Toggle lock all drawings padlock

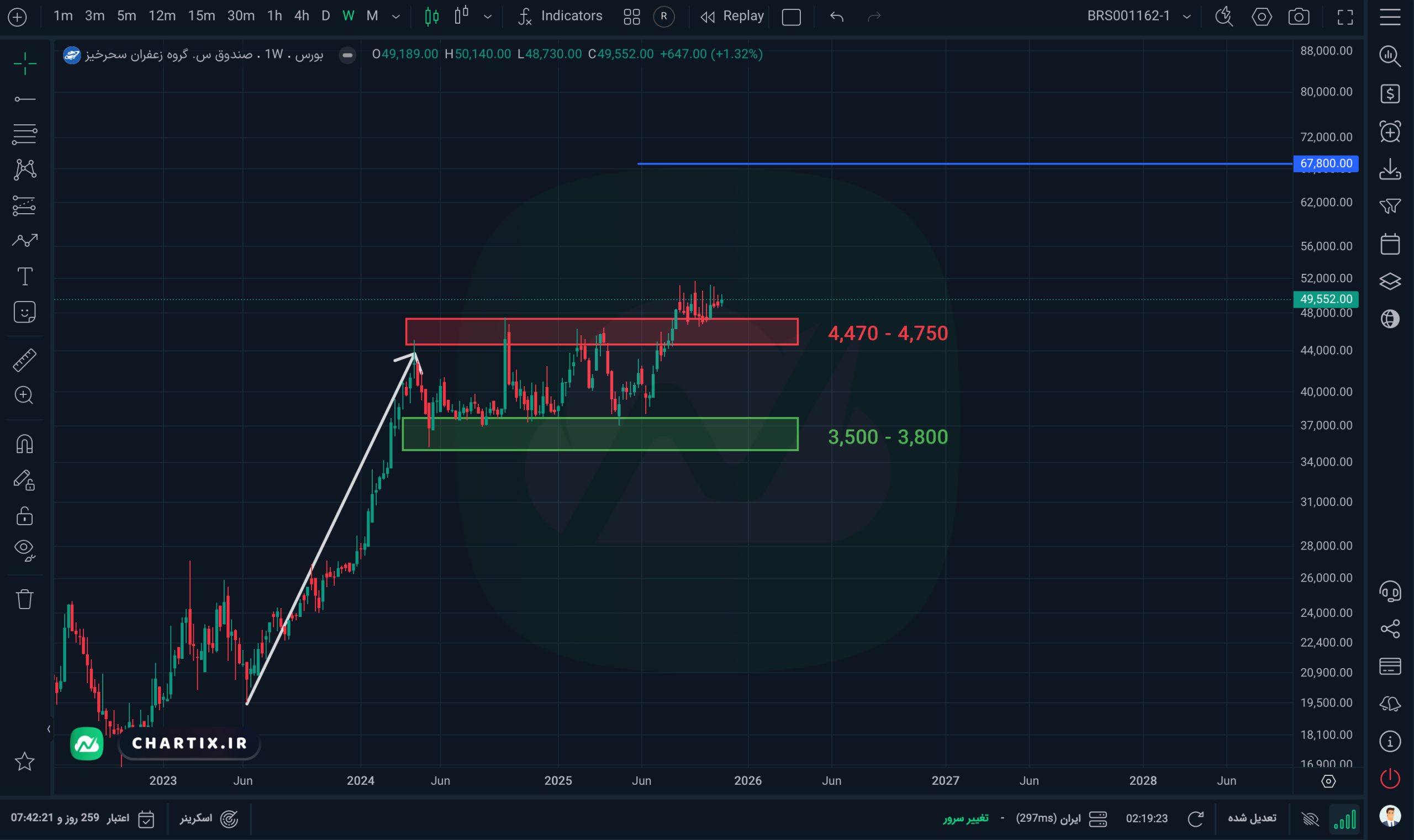[x=25, y=516]
